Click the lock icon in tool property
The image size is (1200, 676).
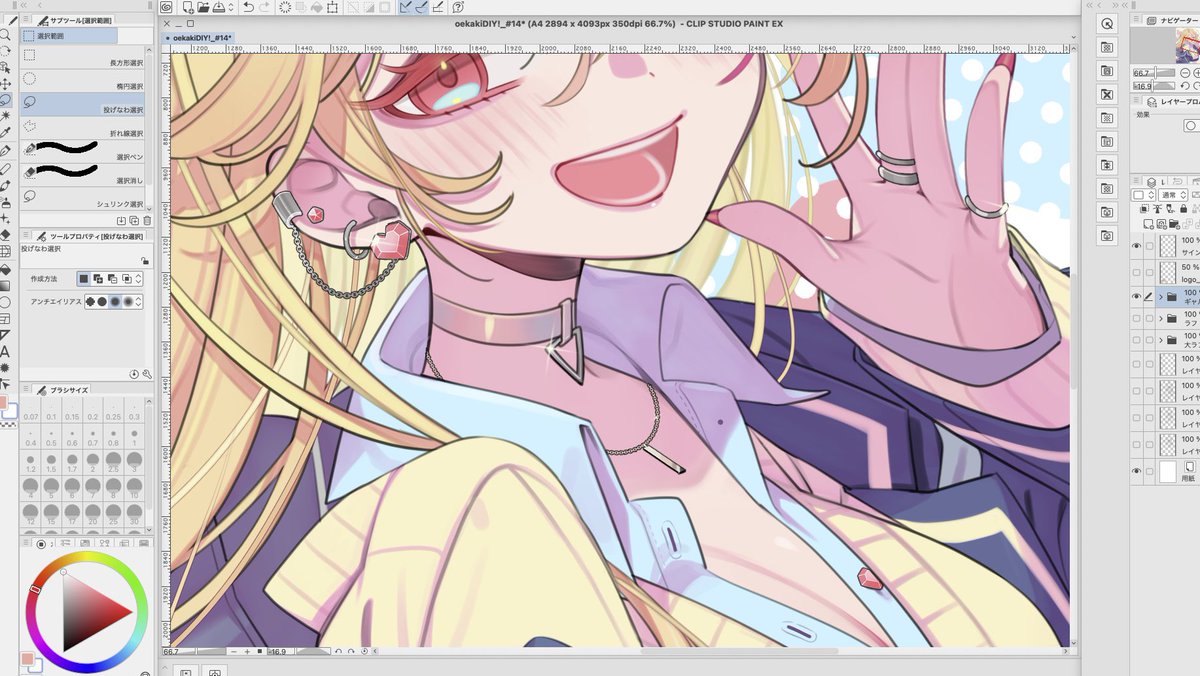pyautogui.click(x=145, y=260)
